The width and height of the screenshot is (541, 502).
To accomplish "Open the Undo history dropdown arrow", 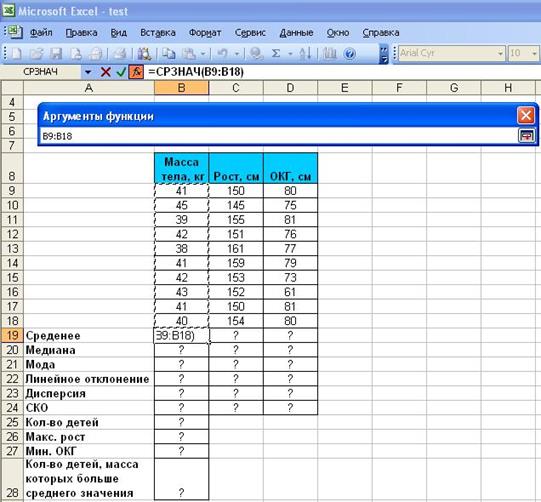I will click(237, 54).
